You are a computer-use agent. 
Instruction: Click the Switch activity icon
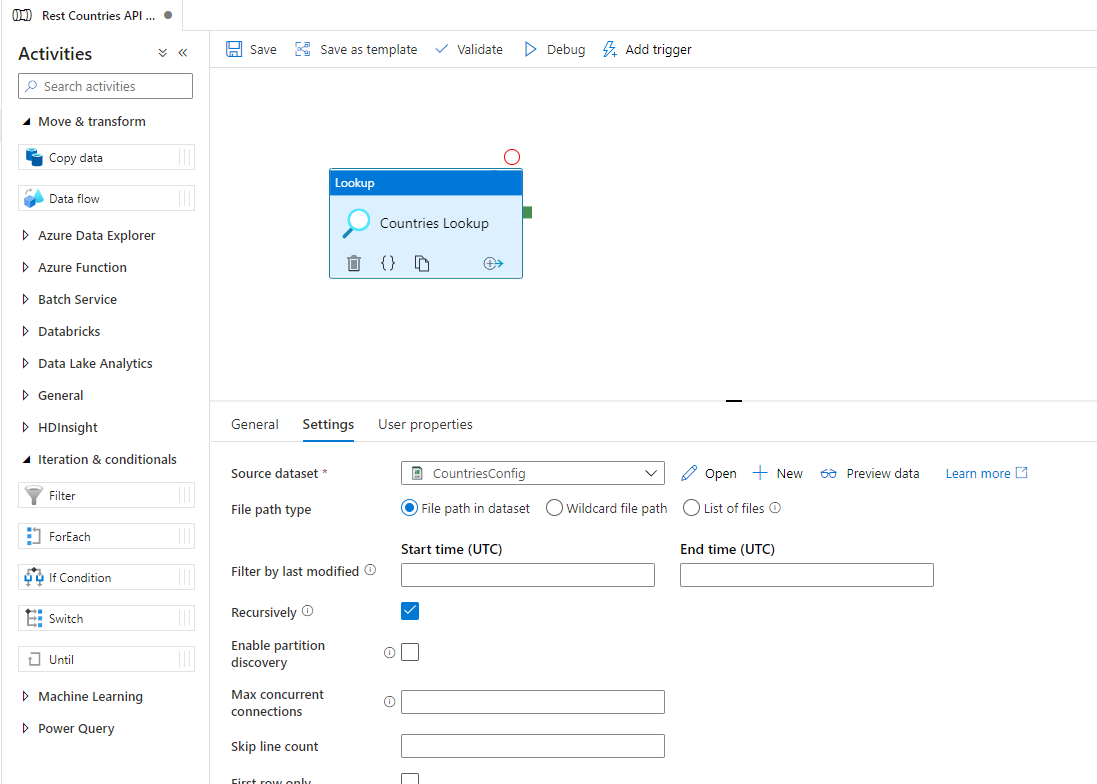click(x=34, y=618)
